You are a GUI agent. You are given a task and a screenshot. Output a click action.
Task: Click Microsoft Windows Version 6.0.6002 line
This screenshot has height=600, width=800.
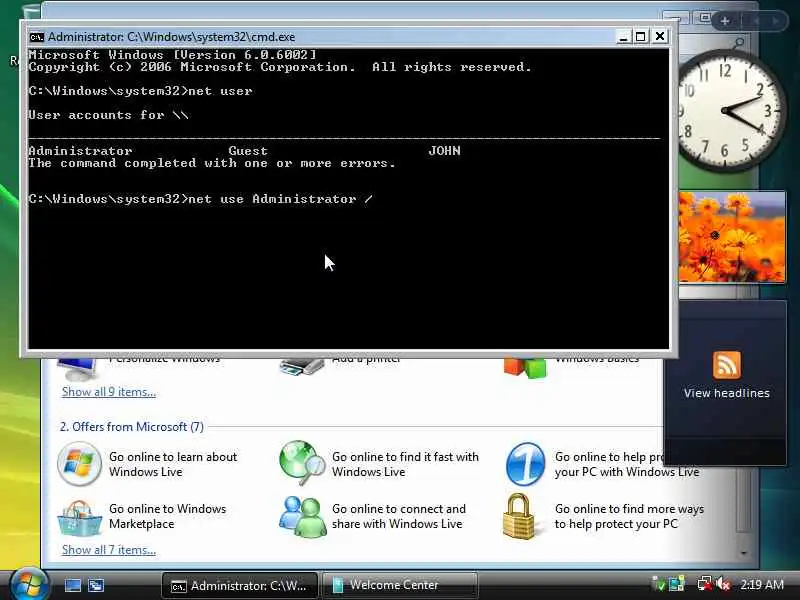coord(172,55)
